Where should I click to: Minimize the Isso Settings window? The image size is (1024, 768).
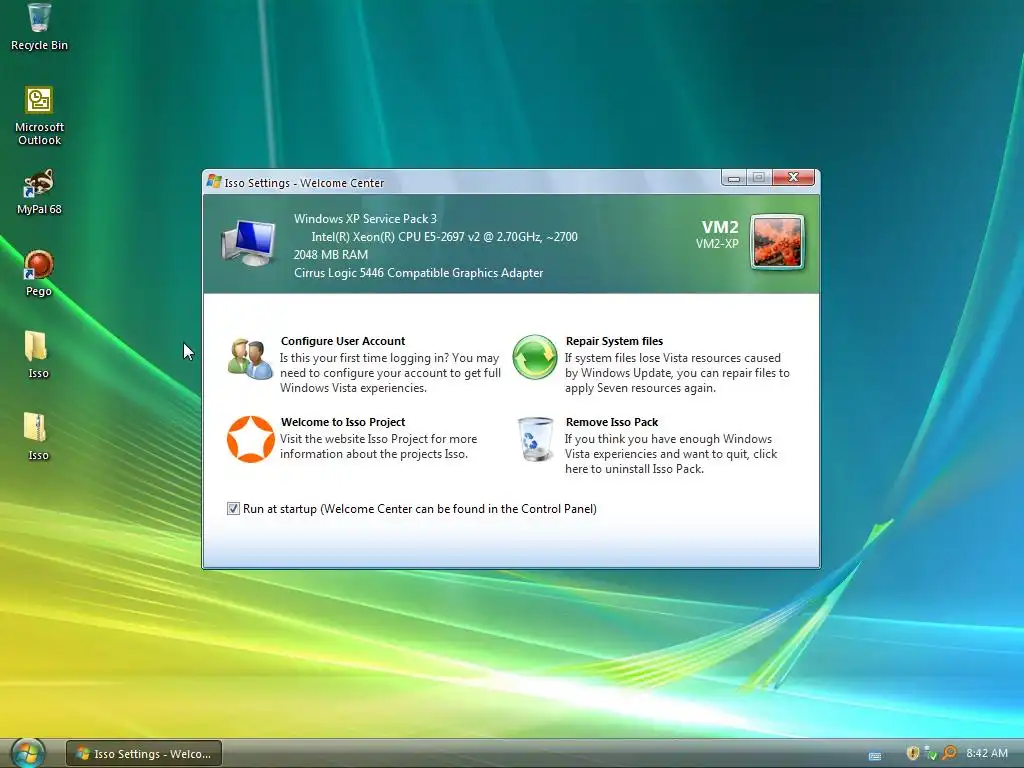[733, 178]
